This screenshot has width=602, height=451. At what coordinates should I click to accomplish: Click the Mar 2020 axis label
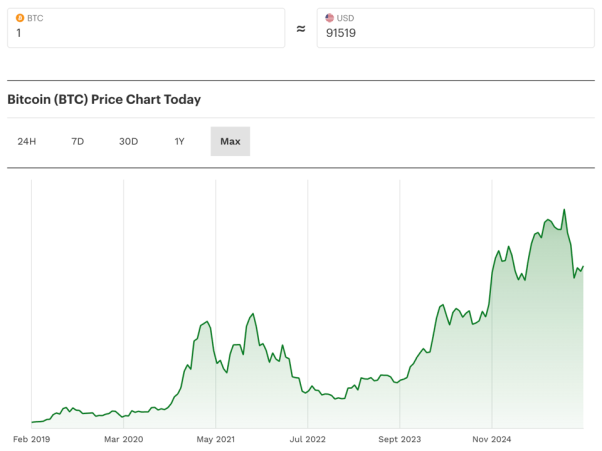[124, 438]
